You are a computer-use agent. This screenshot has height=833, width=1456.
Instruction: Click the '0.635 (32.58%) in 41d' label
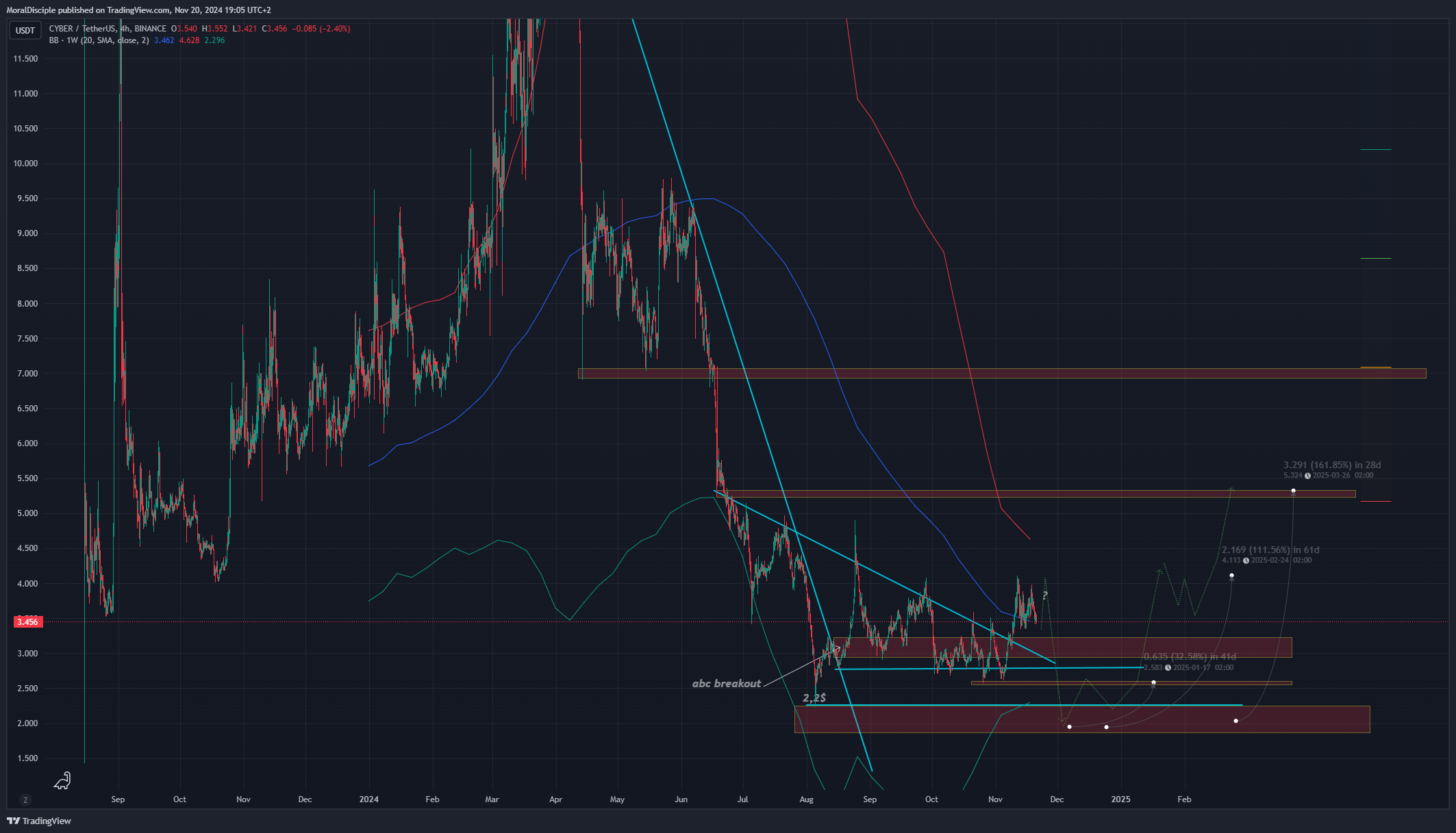coord(1190,656)
